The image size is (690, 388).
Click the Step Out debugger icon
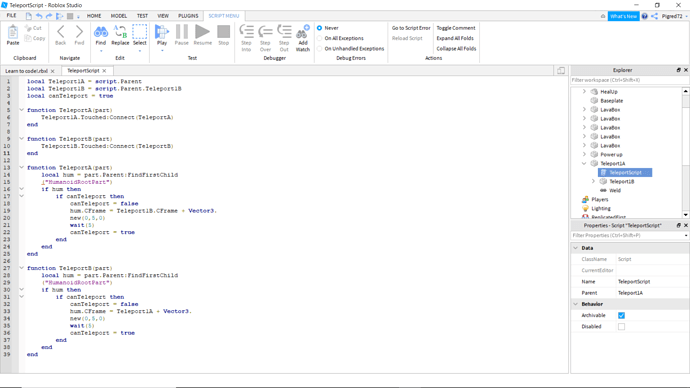pos(284,32)
